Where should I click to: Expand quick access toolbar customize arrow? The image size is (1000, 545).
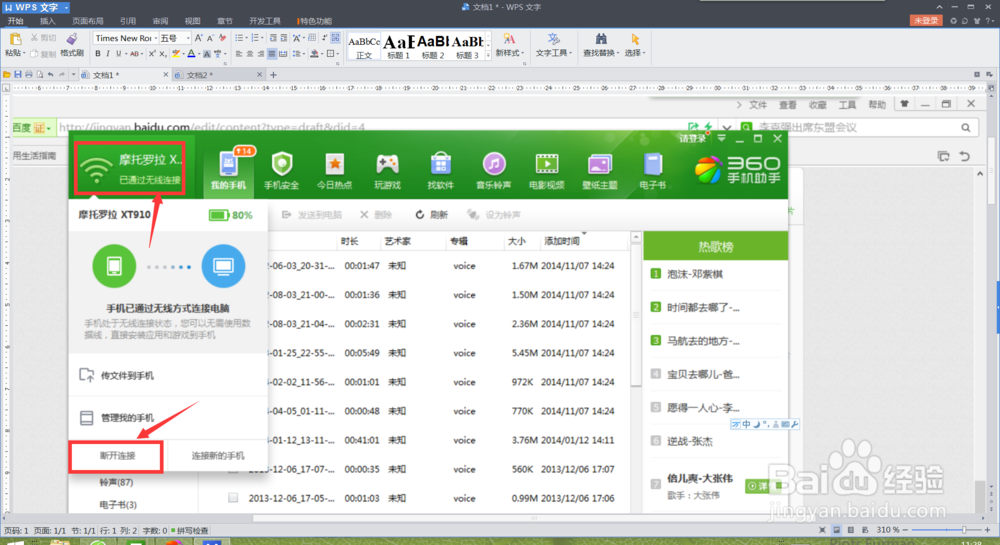[x=73, y=75]
